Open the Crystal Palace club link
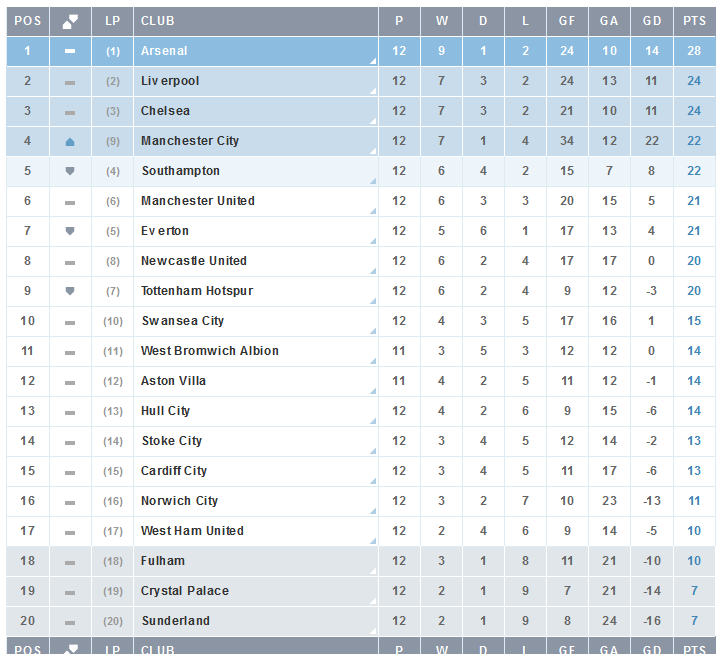This screenshot has height=654, width=720. coord(185,591)
